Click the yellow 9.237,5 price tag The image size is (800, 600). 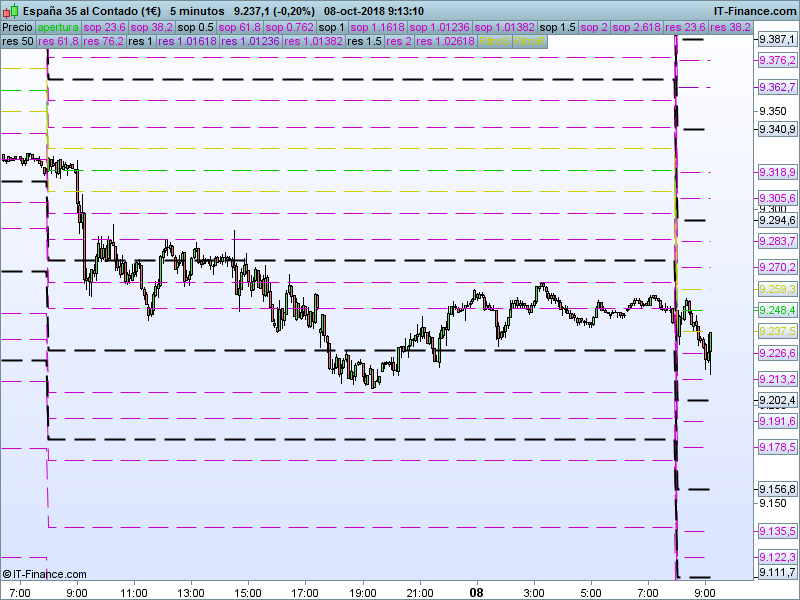coord(777,331)
